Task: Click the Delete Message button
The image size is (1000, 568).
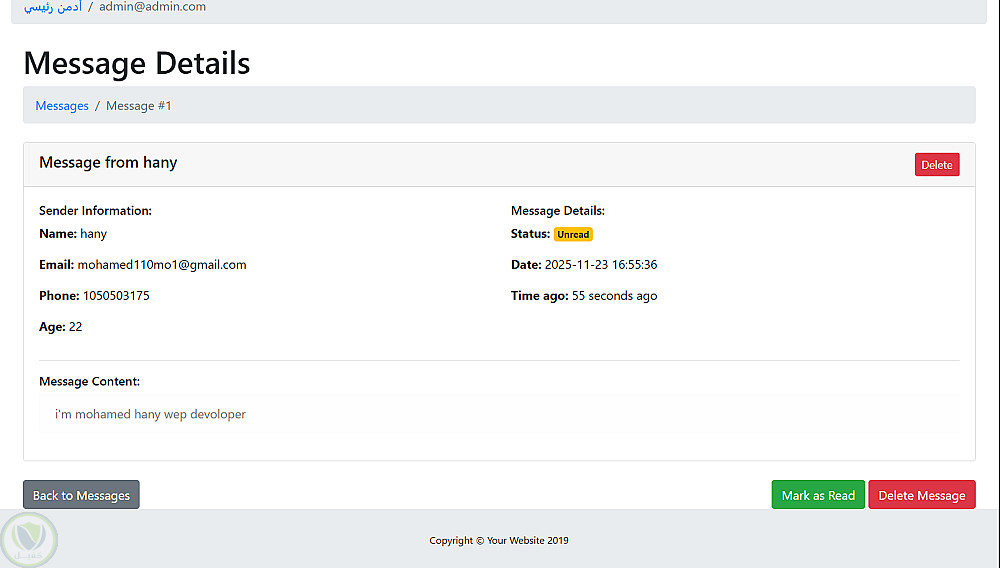Action: (x=922, y=495)
